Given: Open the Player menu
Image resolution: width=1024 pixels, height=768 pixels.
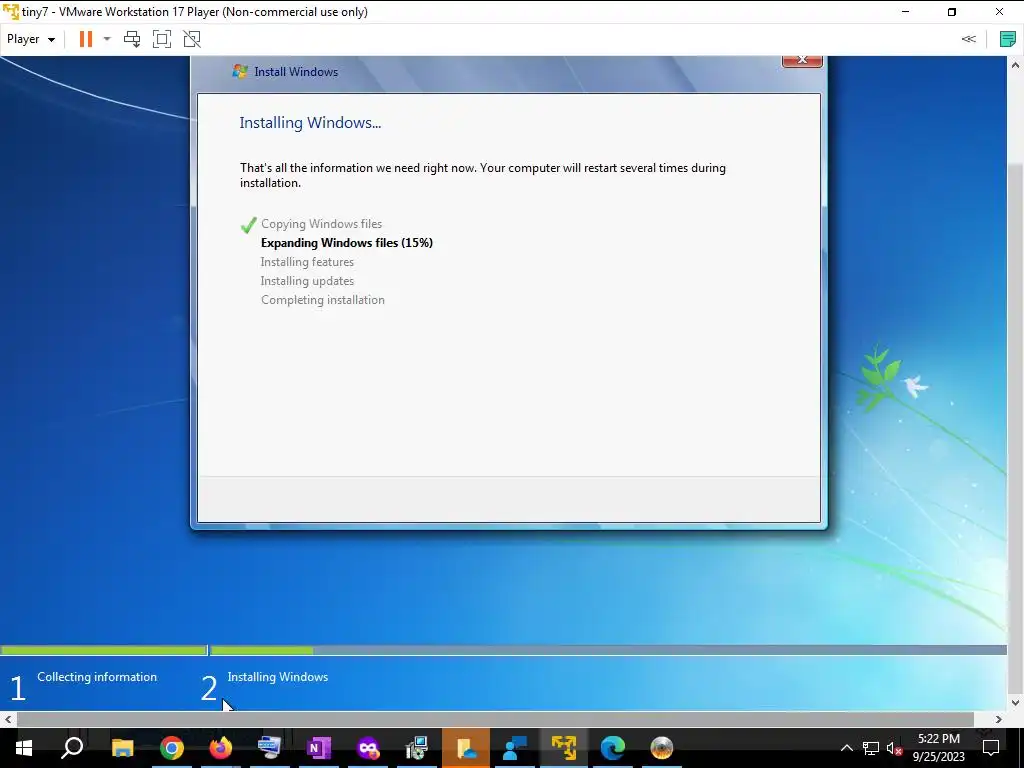Looking at the screenshot, I should coord(31,39).
